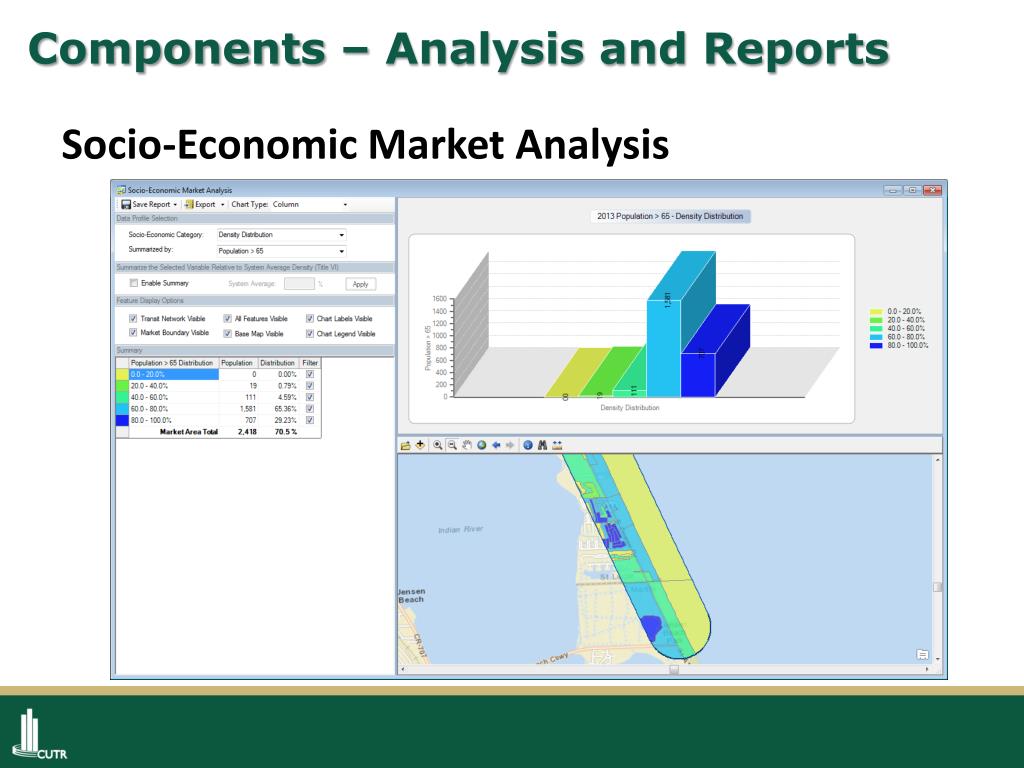Click the 29.23% distribution cell
Image resolution: width=1024 pixels, height=768 pixels.
tap(279, 420)
